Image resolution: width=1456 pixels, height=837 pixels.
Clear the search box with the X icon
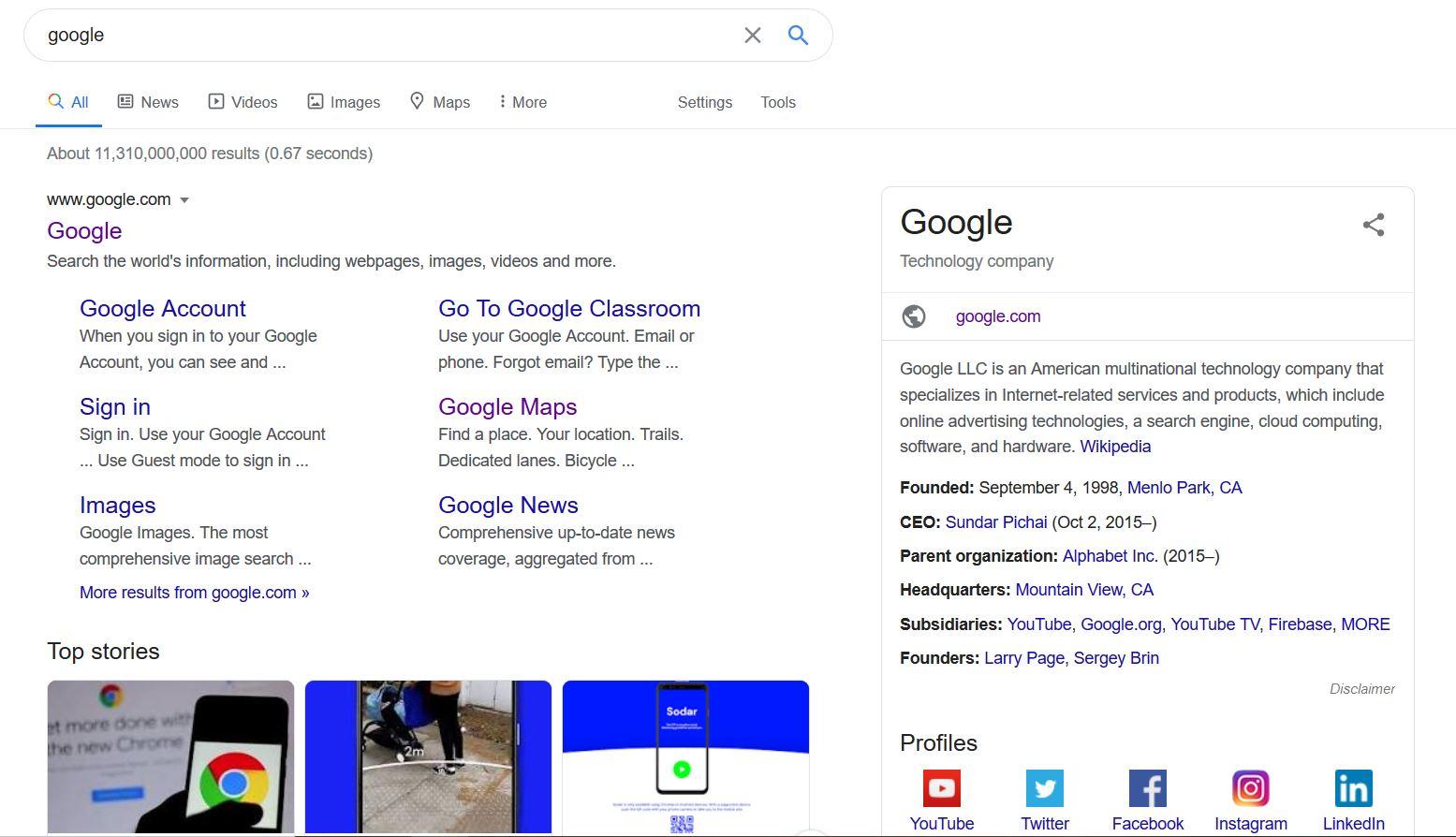753,36
